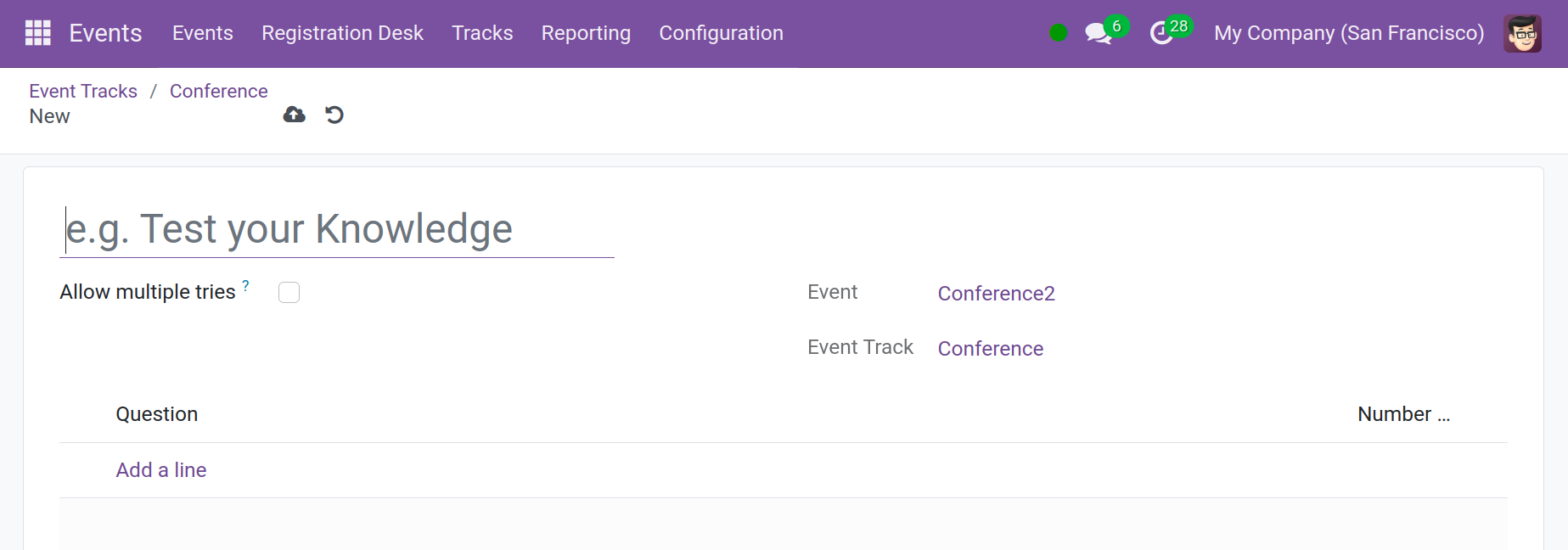The height and width of the screenshot is (550, 1568).
Task: Open the Conference event track link
Action: point(990,349)
